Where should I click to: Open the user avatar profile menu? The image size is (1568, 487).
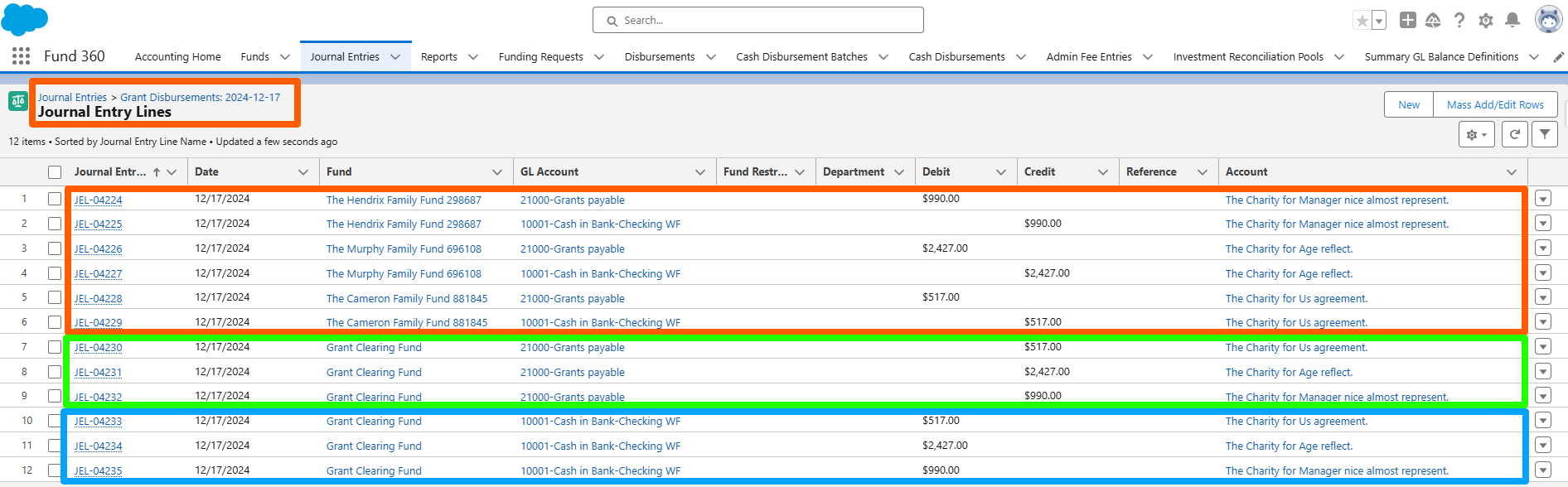click(1548, 19)
